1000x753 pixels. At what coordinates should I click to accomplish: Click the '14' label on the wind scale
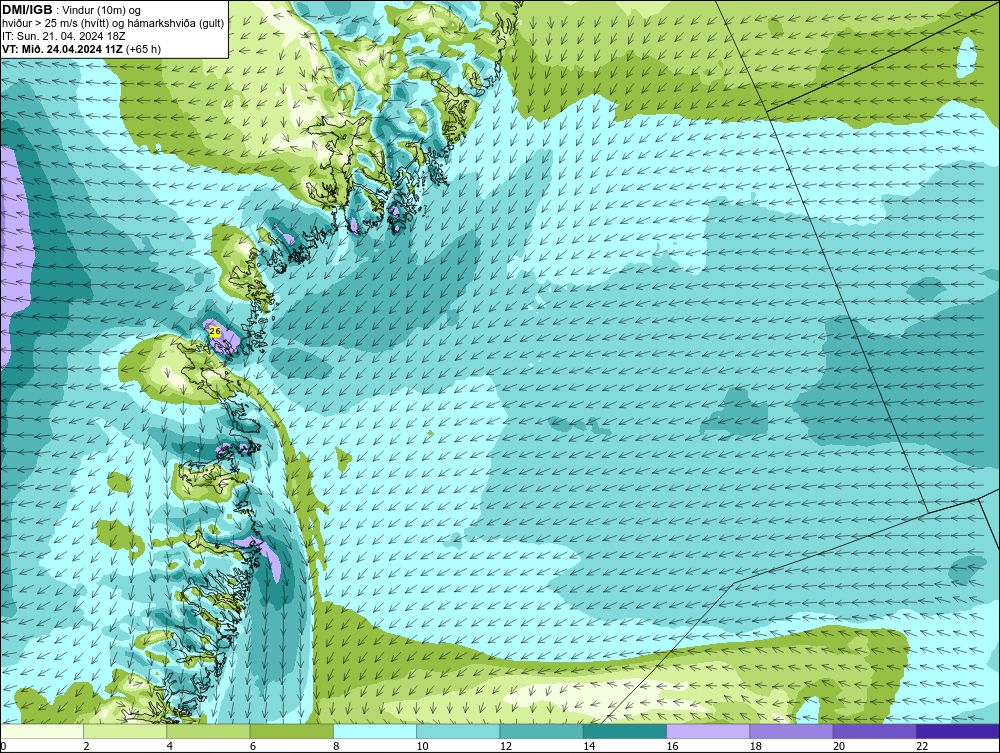pos(589,747)
